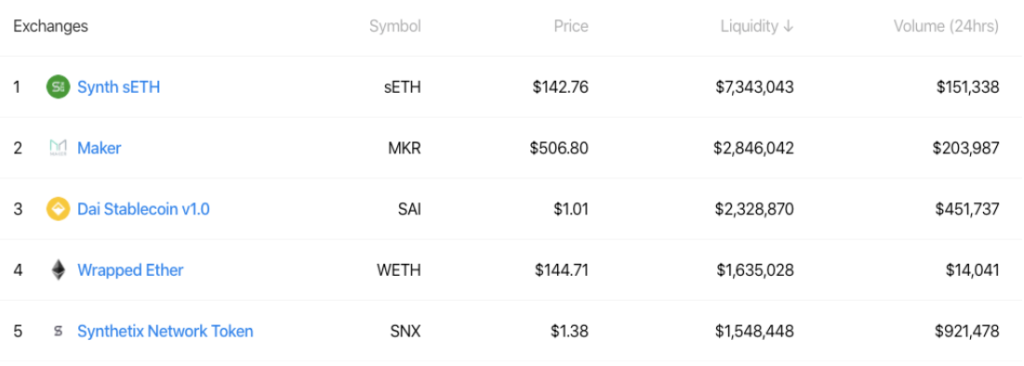The height and width of the screenshot is (366, 1024).
Task: Click the Maker logo icon
Action: (57, 148)
